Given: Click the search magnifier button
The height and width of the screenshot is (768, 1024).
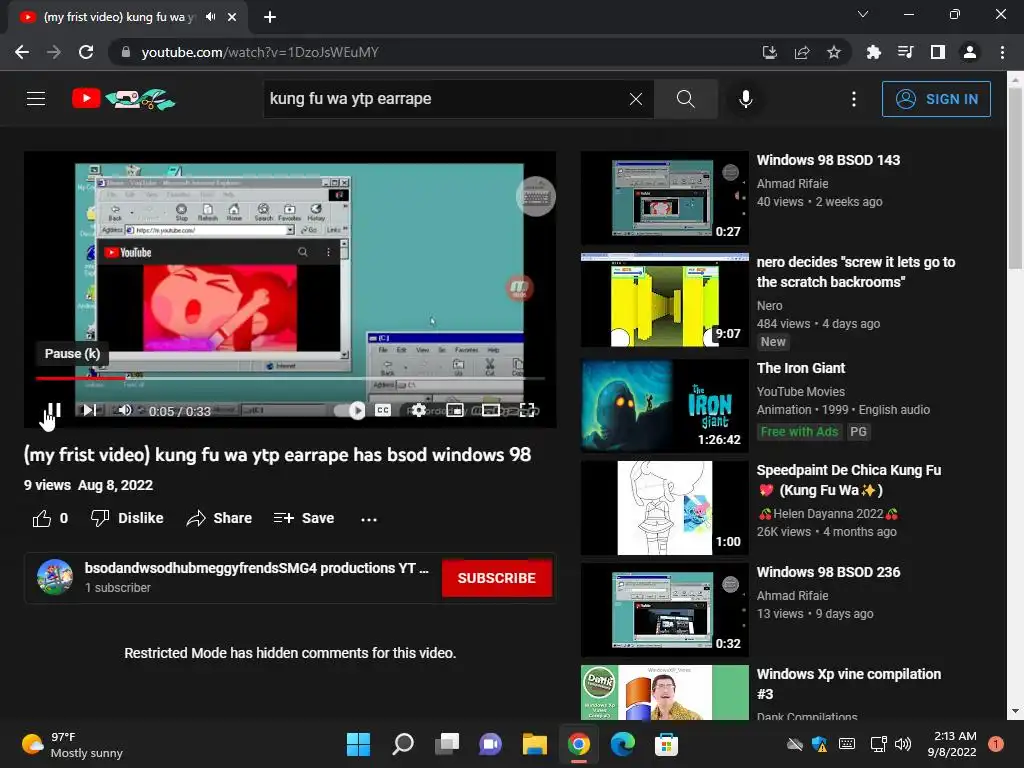Looking at the screenshot, I should point(686,99).
